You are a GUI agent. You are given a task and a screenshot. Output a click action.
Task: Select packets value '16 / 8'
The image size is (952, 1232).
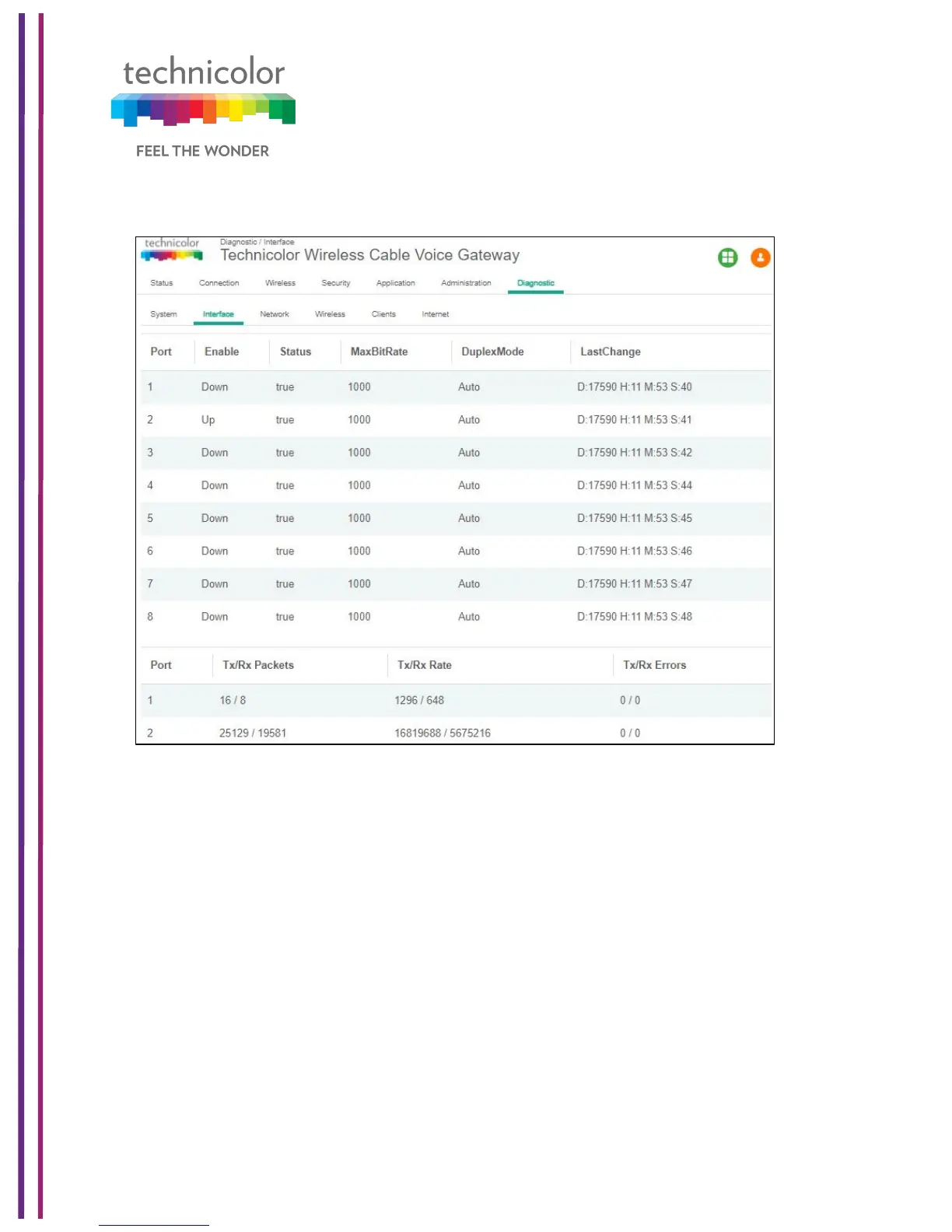[233, 700]
